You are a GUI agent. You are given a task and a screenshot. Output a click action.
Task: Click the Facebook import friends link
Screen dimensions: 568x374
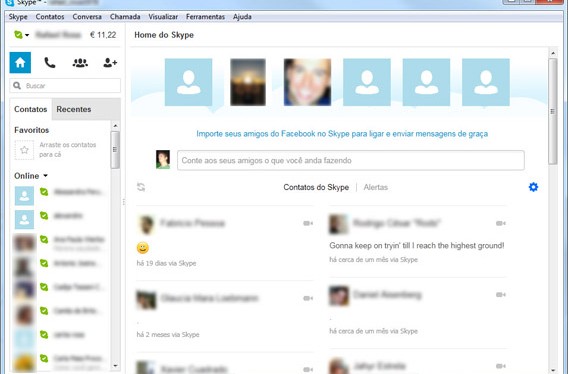[x=342, y=134]
